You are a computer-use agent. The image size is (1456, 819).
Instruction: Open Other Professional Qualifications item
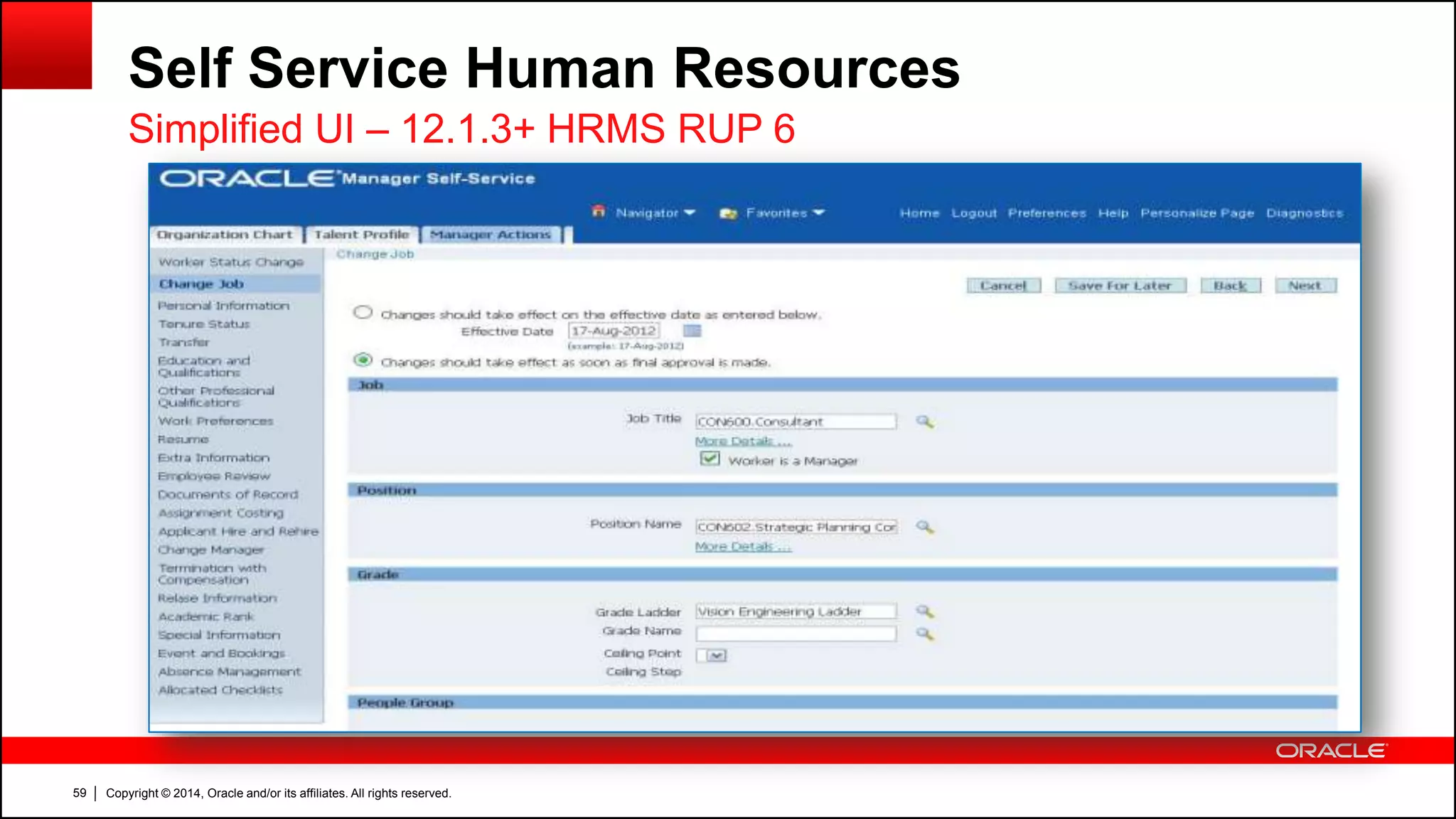tap(215, 397)
